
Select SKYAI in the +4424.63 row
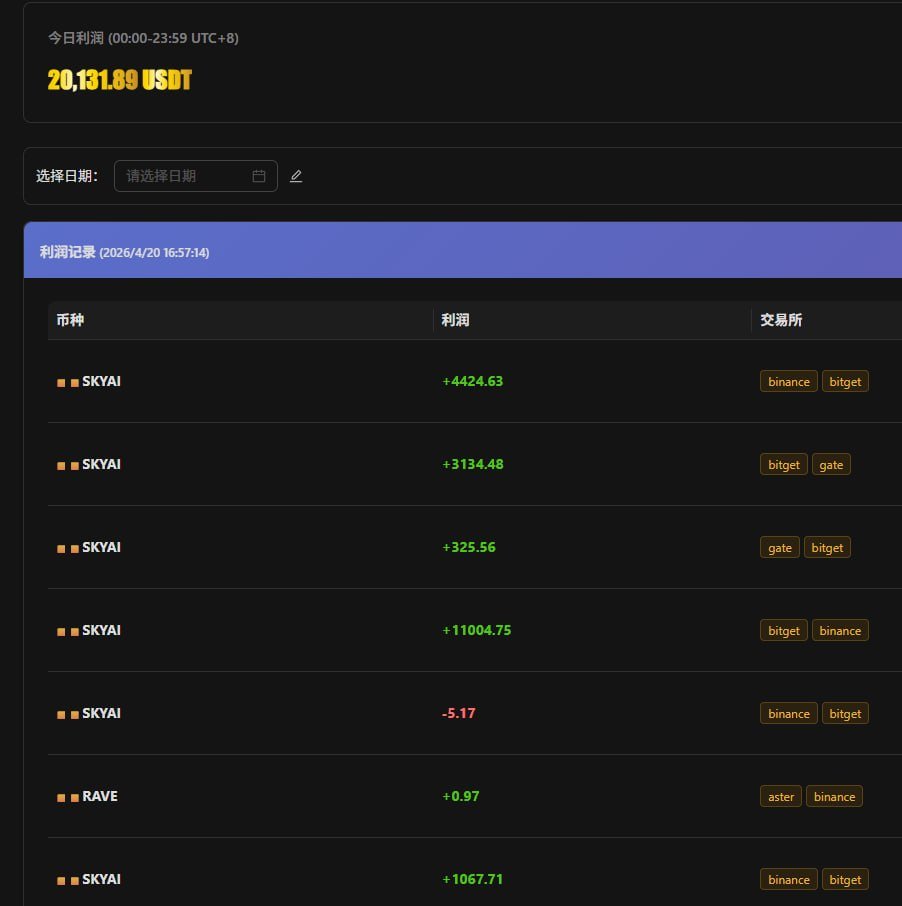[101, 381]
